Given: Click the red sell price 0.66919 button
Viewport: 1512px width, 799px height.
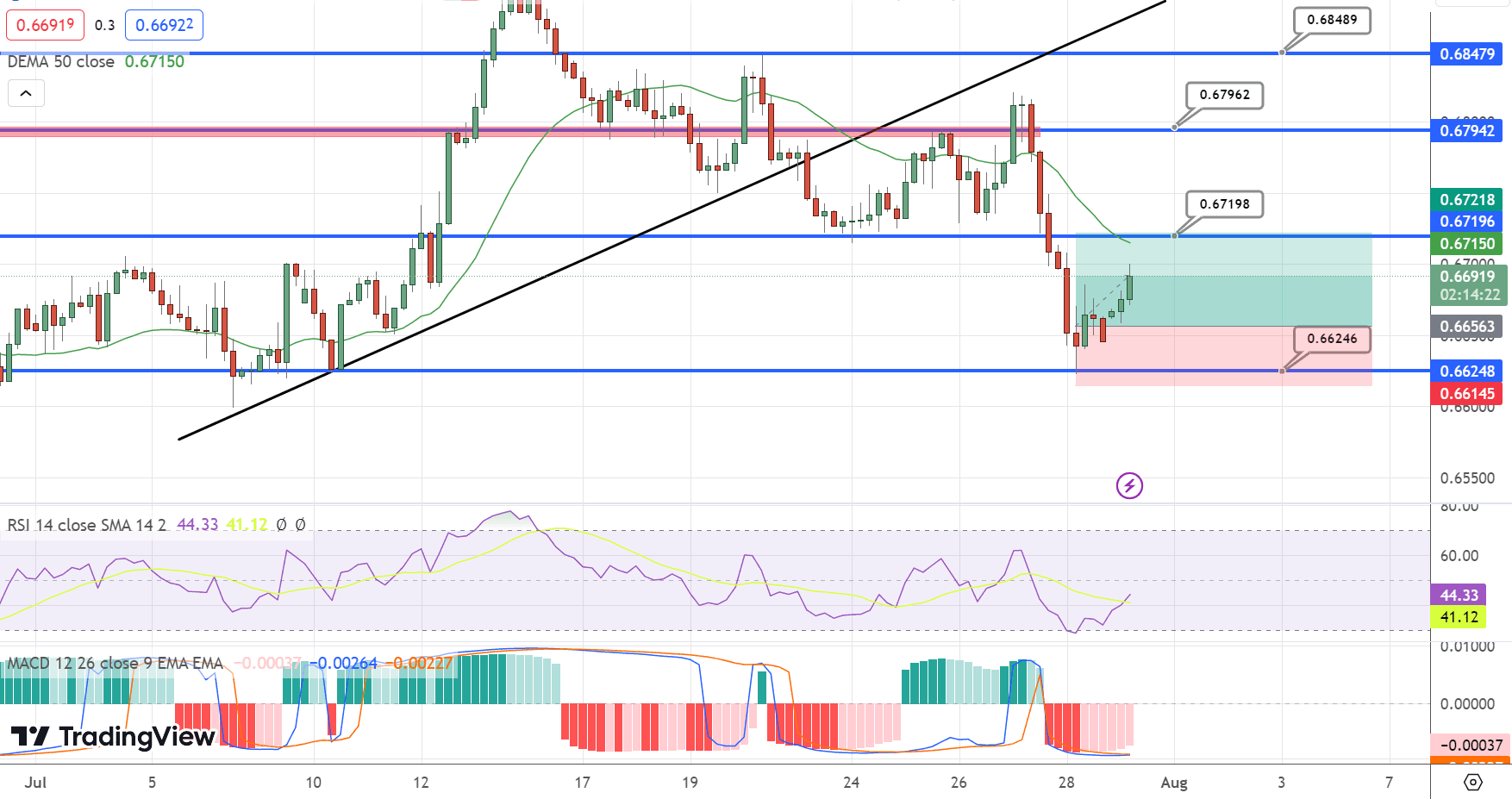Looking at the screenshot, I should [45, 25].
